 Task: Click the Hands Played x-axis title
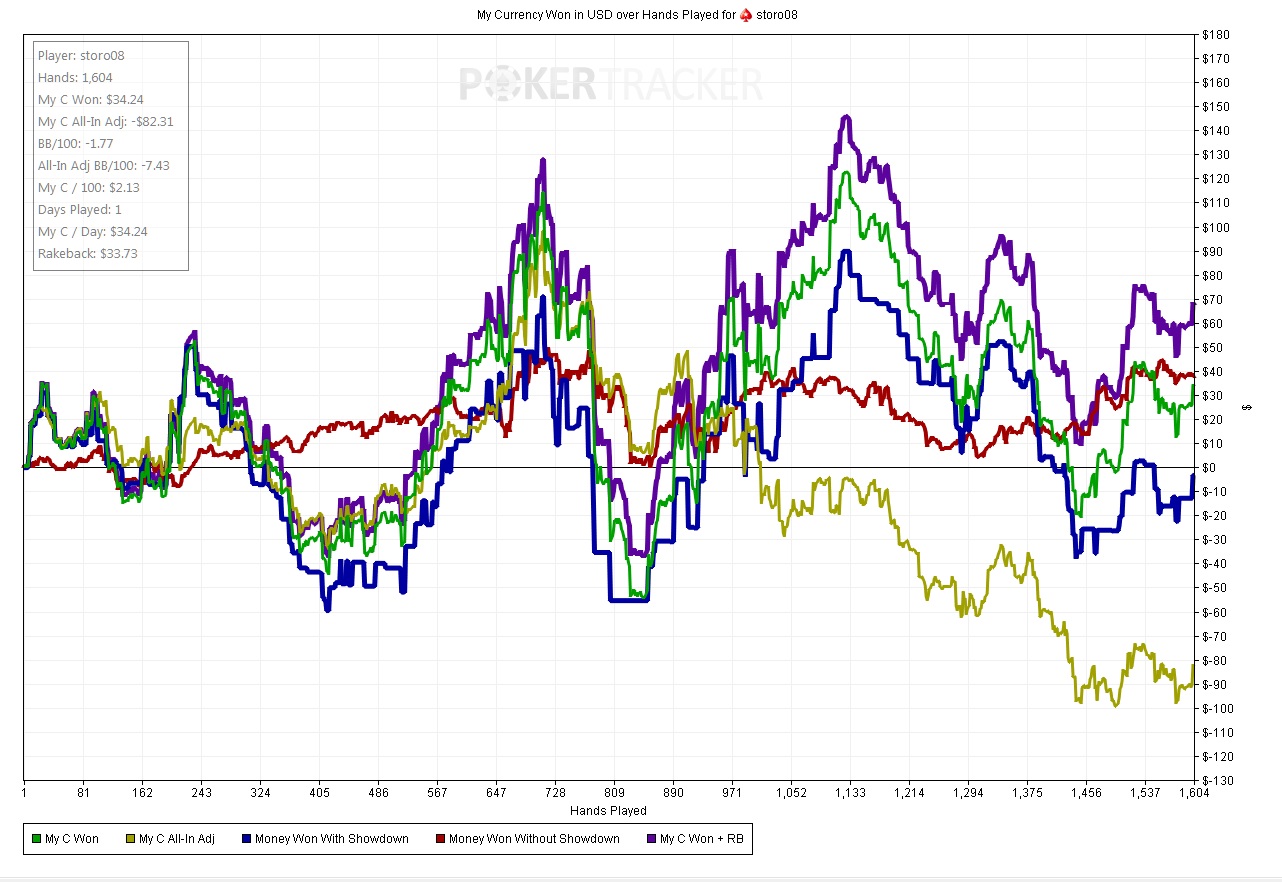coord(608,811)
